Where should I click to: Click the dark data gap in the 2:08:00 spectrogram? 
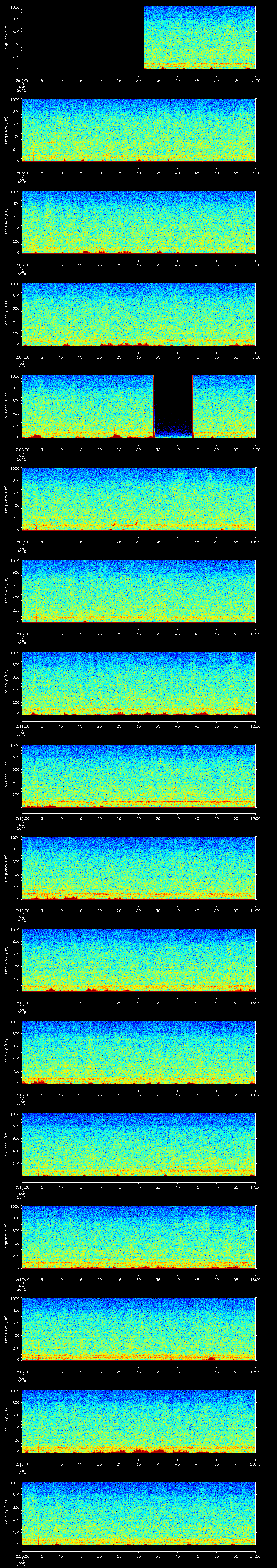point(173,407)
